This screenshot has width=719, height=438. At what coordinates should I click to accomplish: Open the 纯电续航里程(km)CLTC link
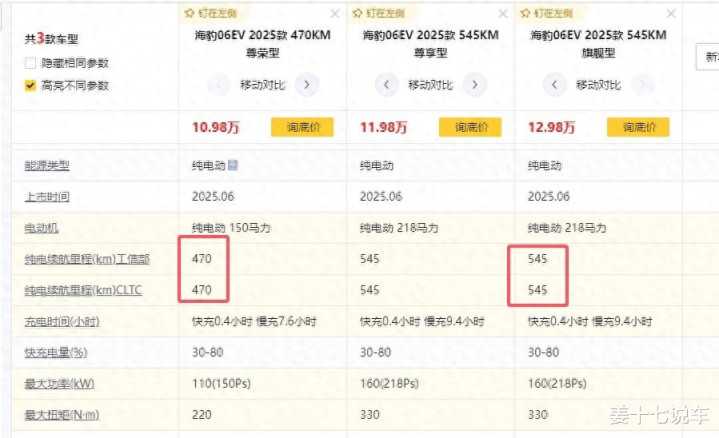click(83, 290)
